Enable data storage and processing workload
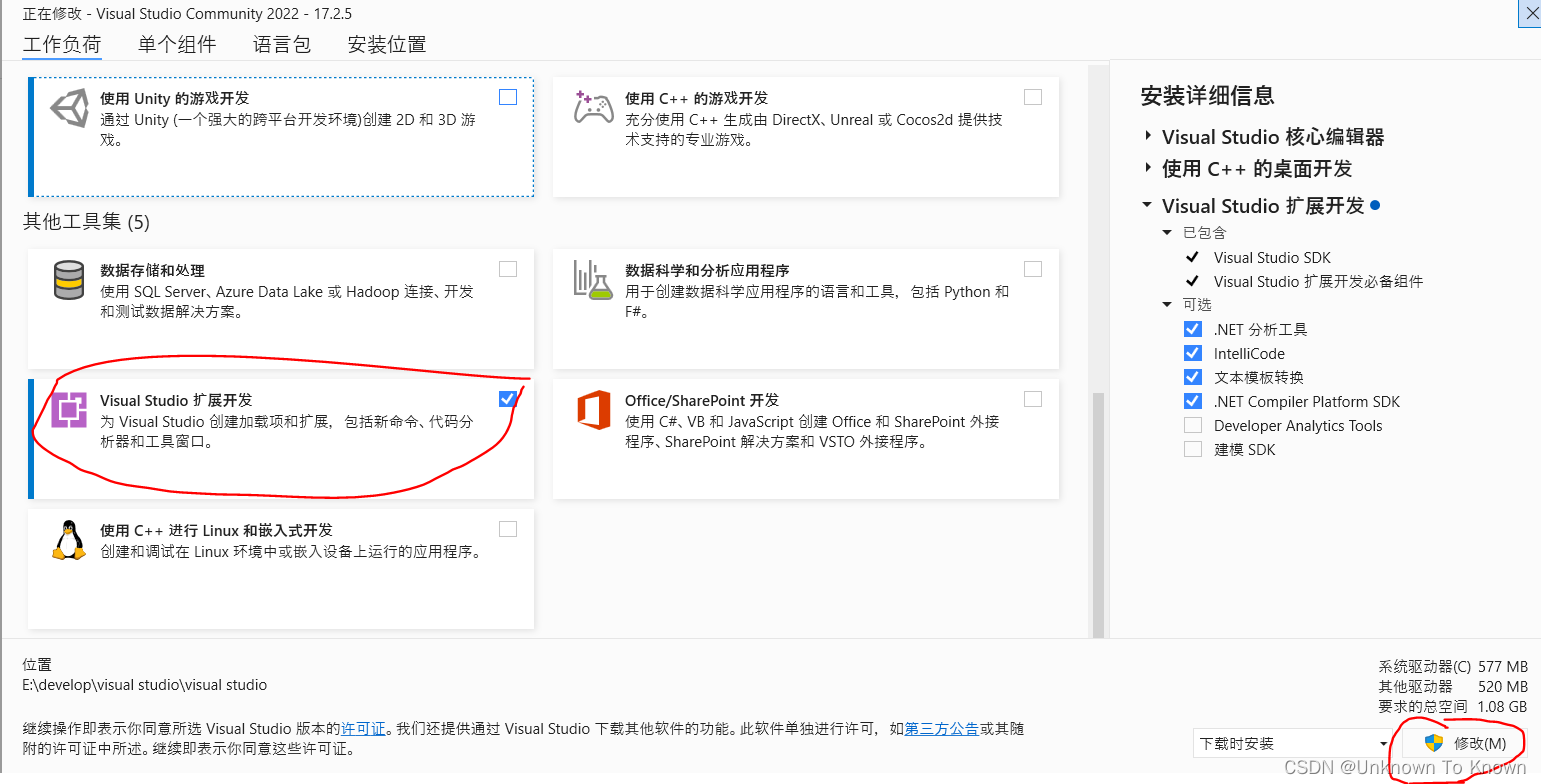The width and height of the screenshot is (1541, 784). coord(508,269)
